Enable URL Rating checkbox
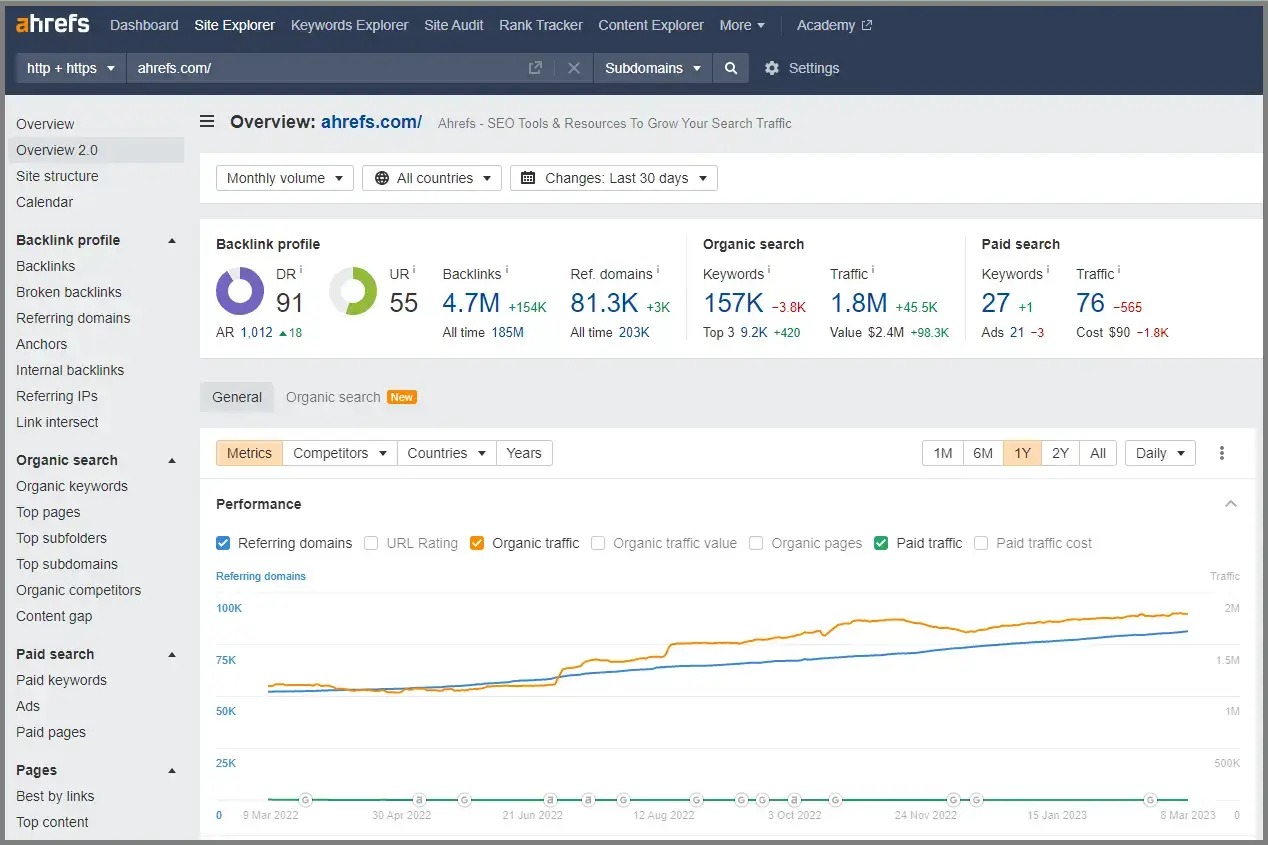The height and width of the screenshot is (845, 1268). [371, 543]
